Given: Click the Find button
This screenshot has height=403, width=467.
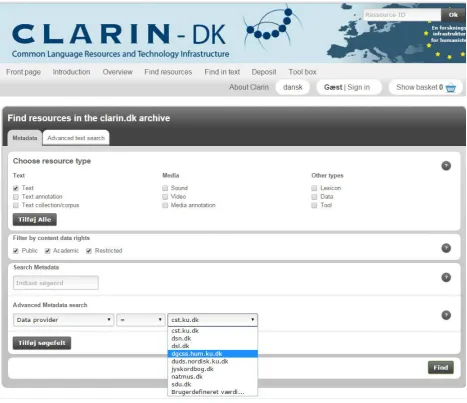Looking at the screenshot, I should 441,368.
